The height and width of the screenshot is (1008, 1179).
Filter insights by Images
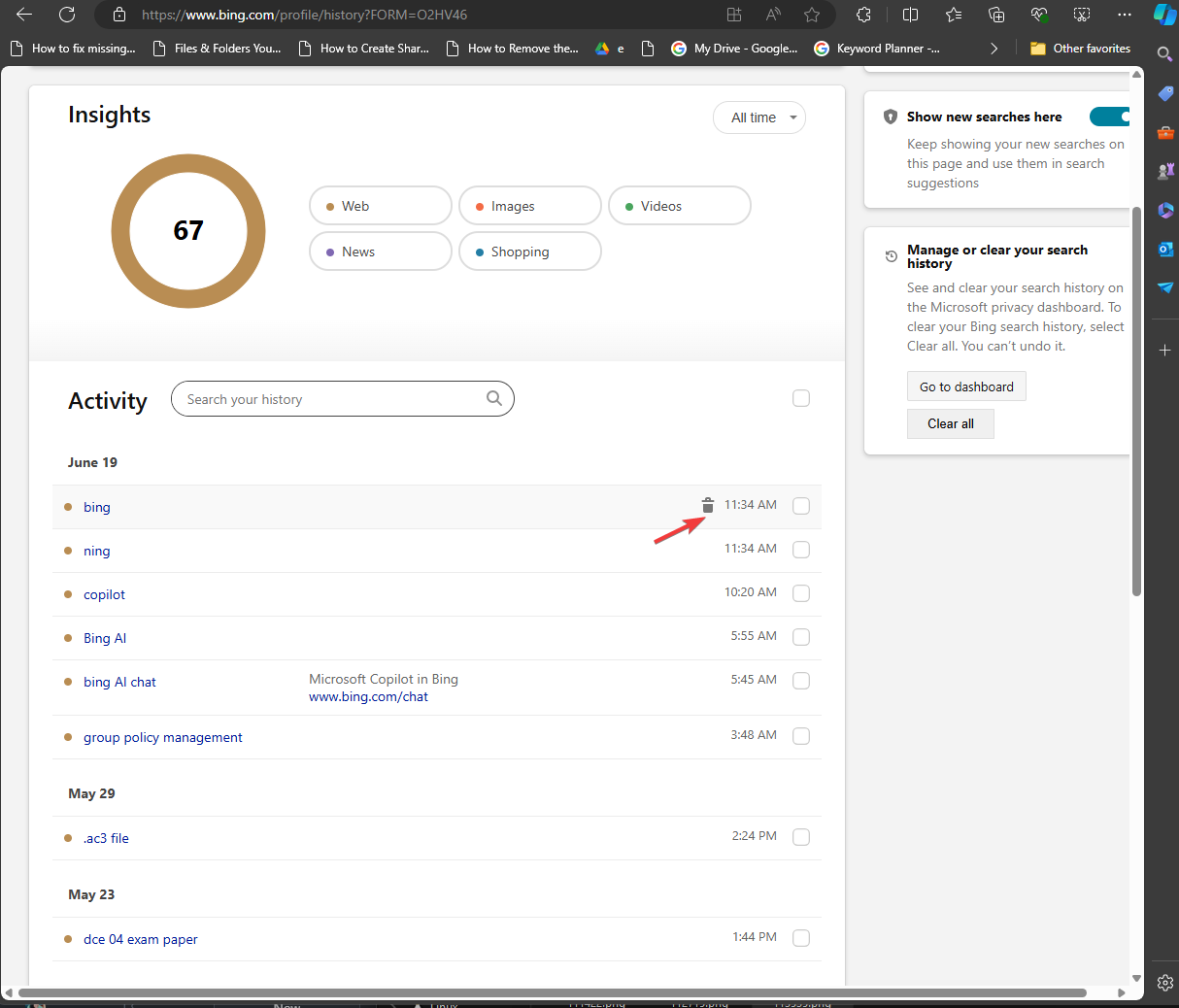pyautogui.click(x=530, y=206)
